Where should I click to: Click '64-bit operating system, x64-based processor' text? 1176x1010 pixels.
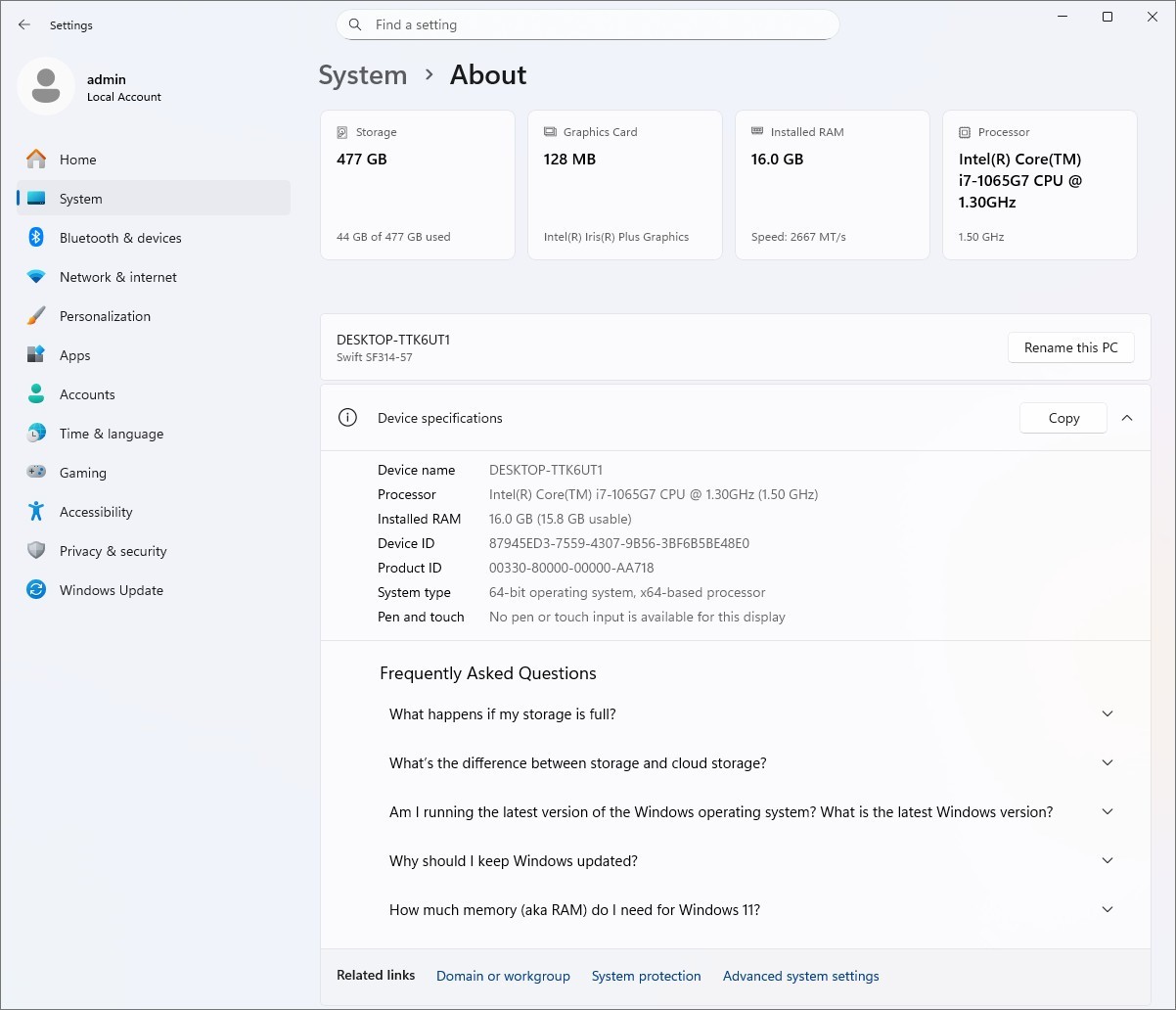(627, 592)
